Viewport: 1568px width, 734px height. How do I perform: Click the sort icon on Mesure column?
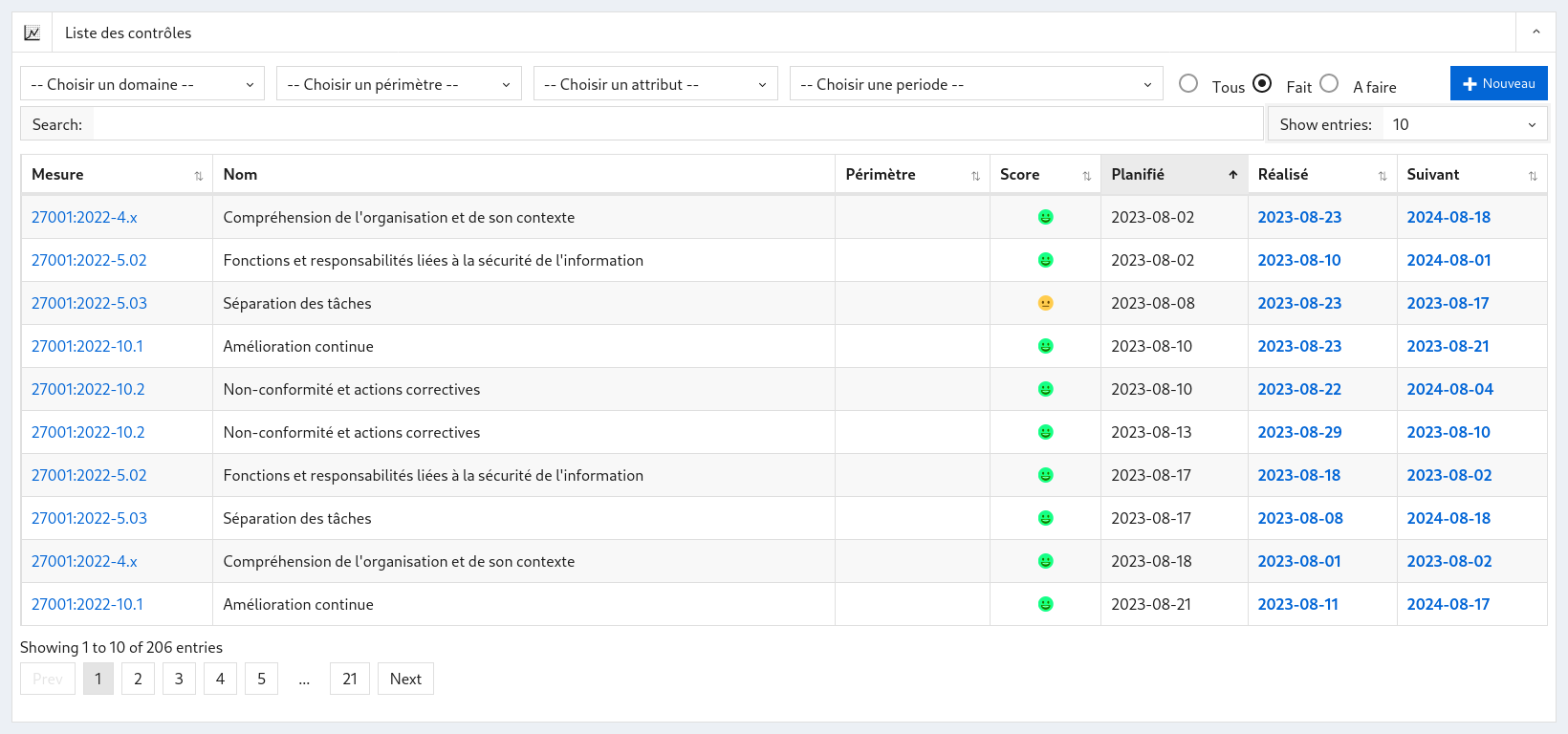pyautogui.click(x=199, y=176)
